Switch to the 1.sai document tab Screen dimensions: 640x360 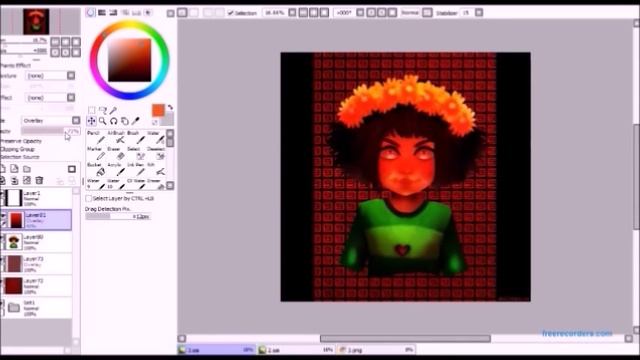217,350
